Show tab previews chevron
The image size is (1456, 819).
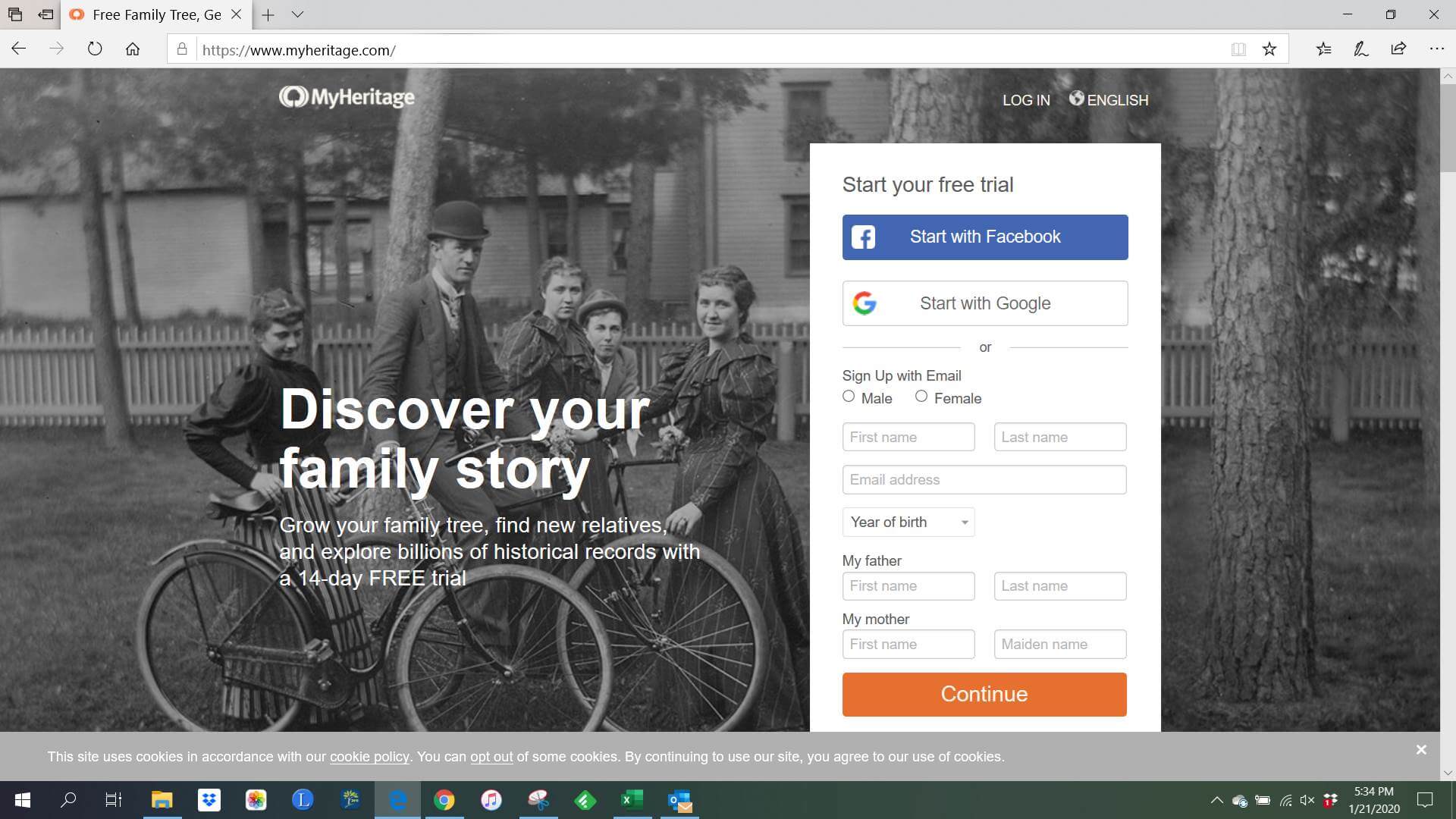(297, 14)
